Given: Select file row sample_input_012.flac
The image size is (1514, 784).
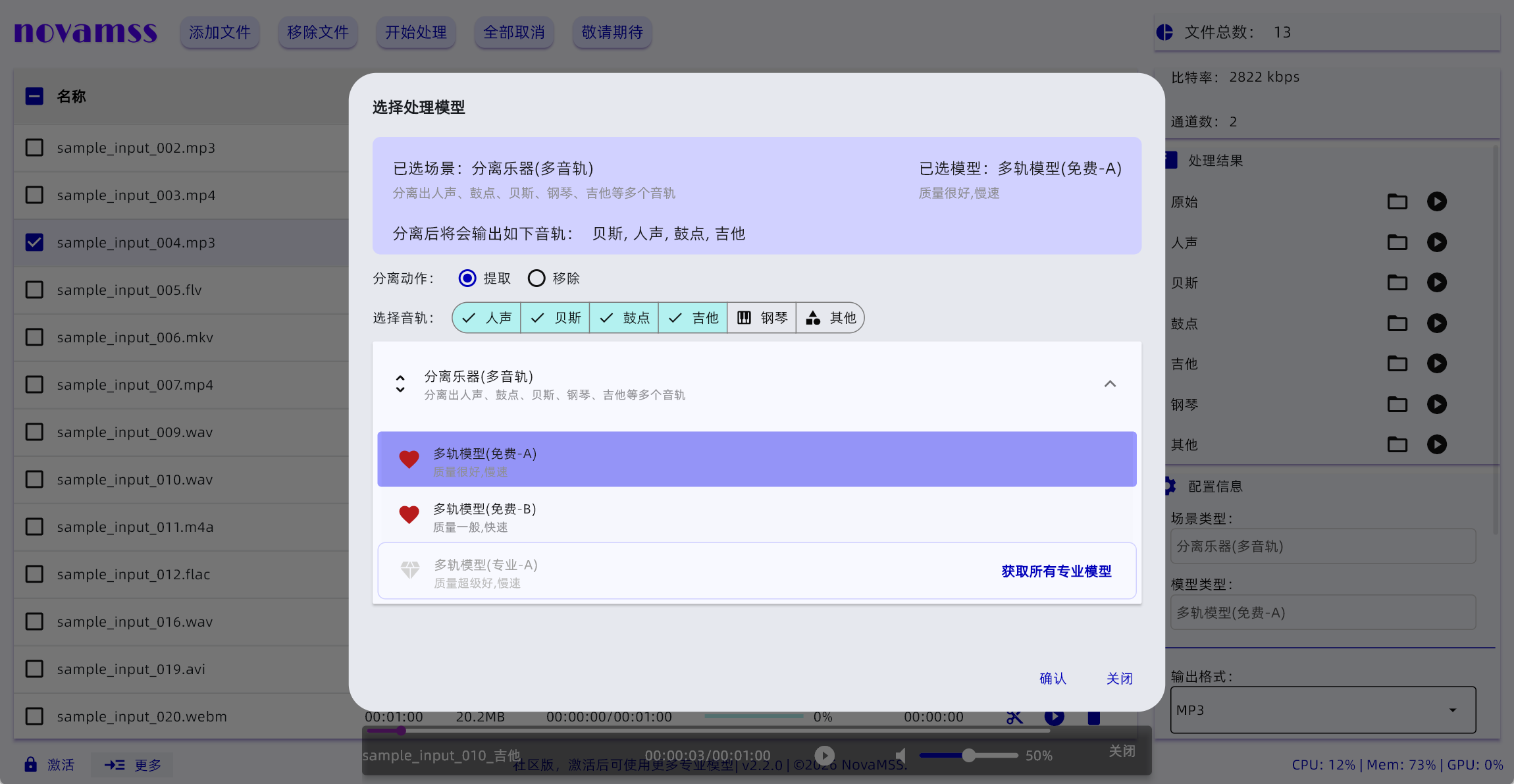Looking at the screenshot, I should coord(181,574).
